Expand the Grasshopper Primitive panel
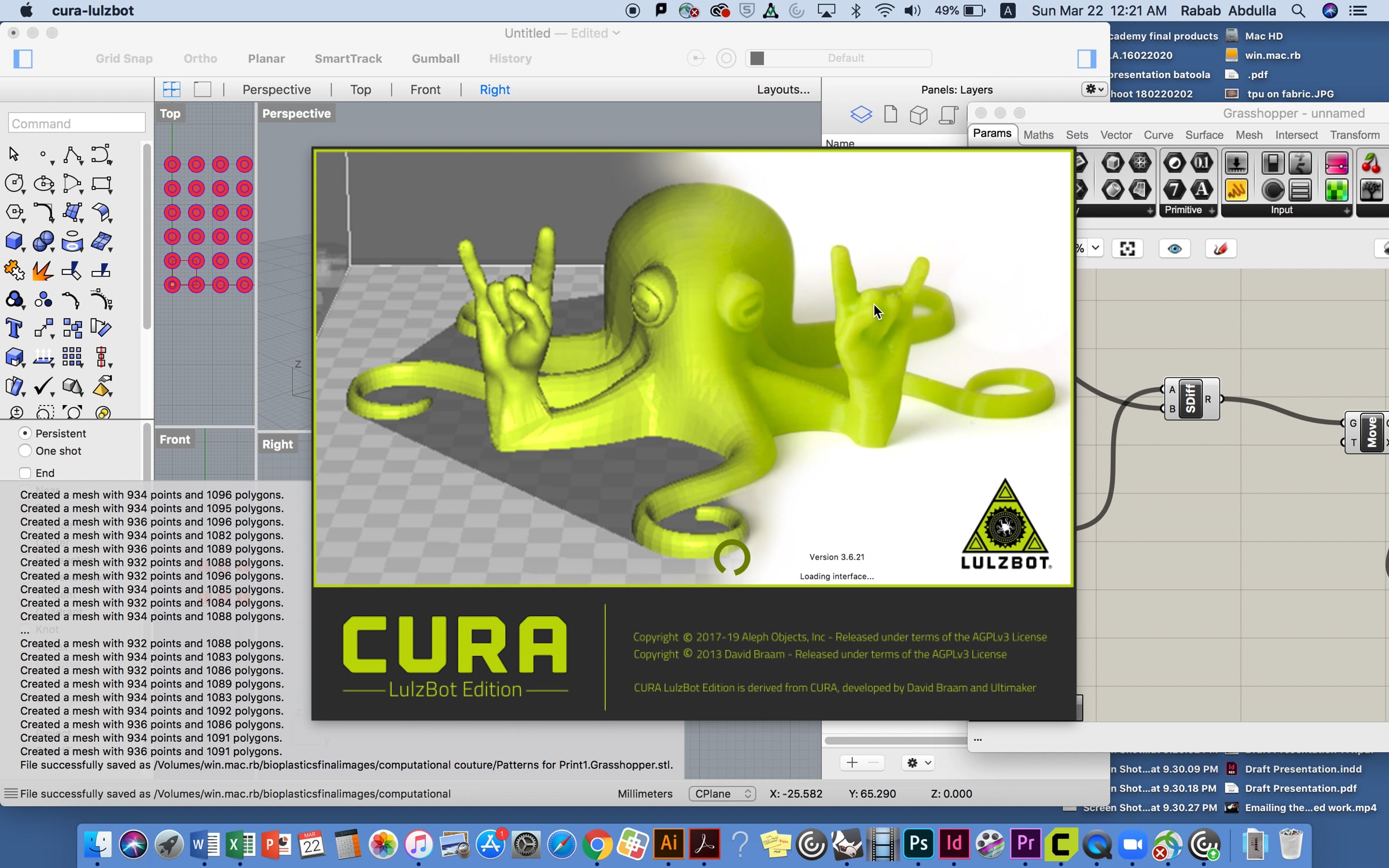Image resolution: width=1389 pixels, height=868 pixels. 1211,211
